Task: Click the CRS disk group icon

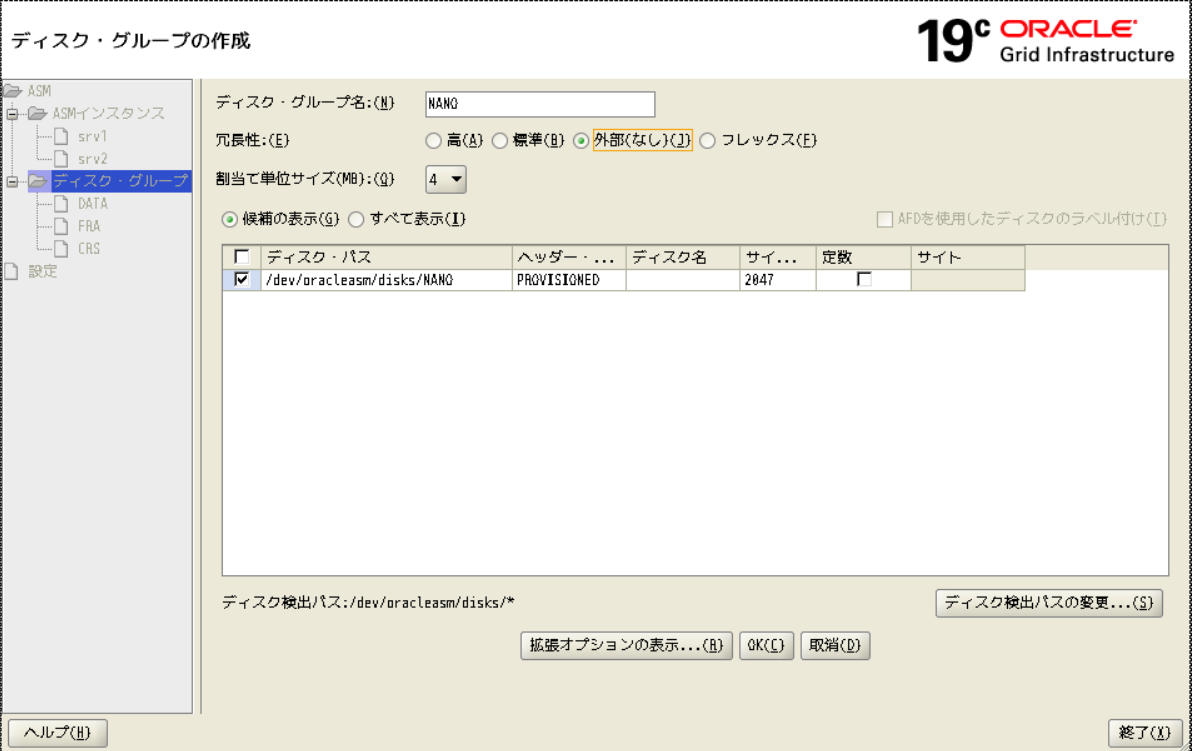Action: [62, 249]
